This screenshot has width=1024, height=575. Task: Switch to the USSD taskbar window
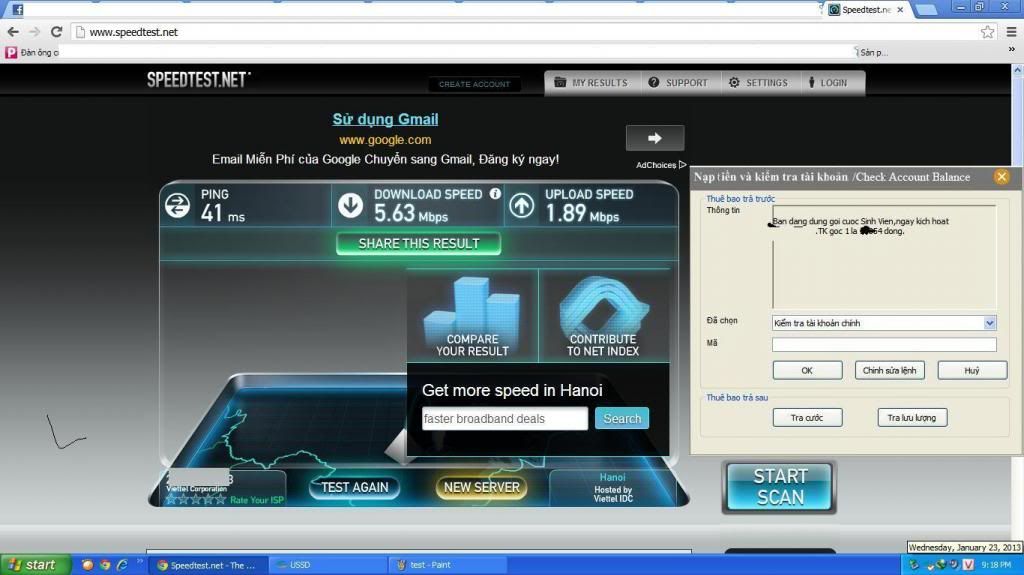[x=328, y=565]
